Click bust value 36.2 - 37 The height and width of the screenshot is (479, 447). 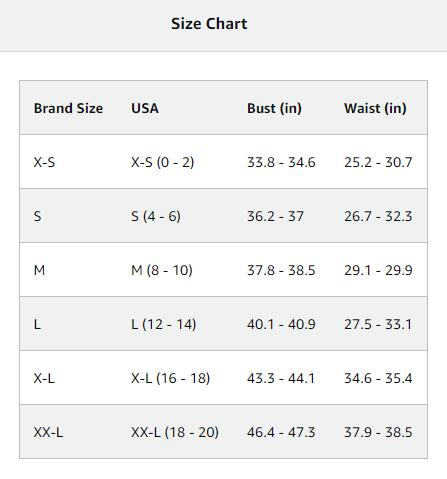tap(275, 216)
